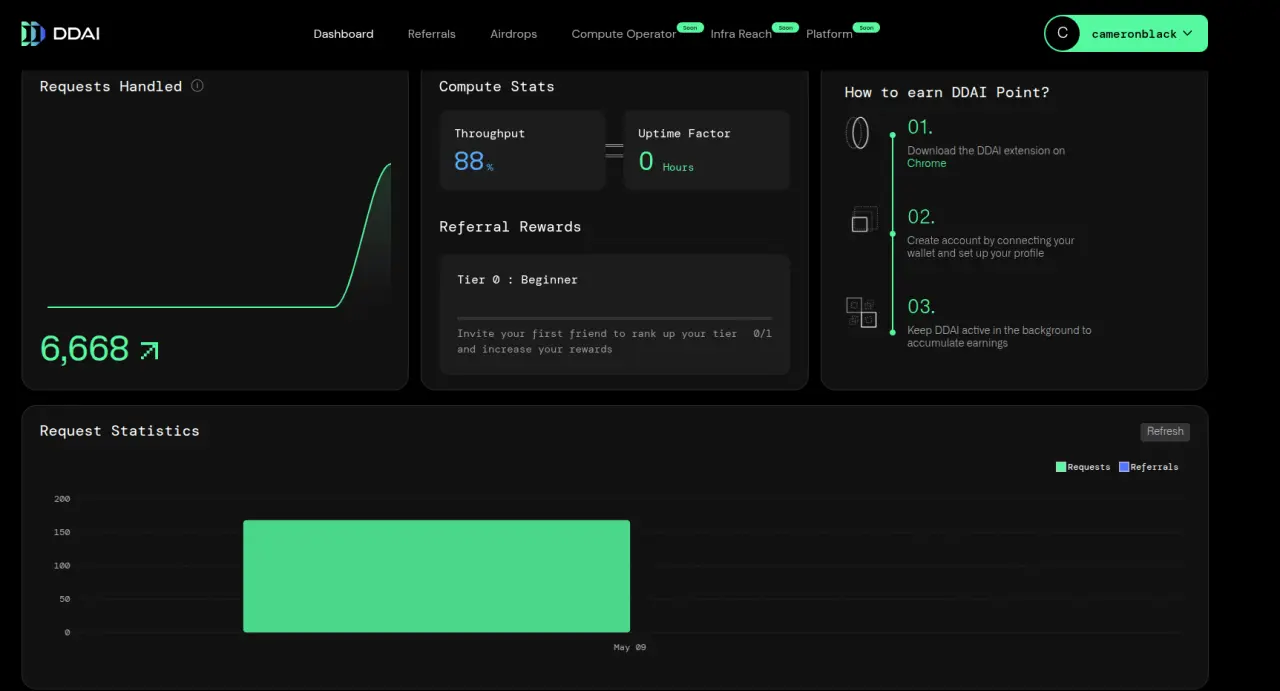Expand the user menu chevron arrow
The image size is (1280, 691).
(1187, 33)
